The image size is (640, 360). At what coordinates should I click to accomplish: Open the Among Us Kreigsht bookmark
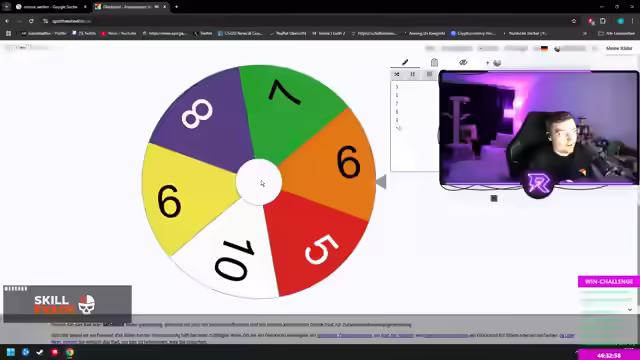click(x=424, y=33)
